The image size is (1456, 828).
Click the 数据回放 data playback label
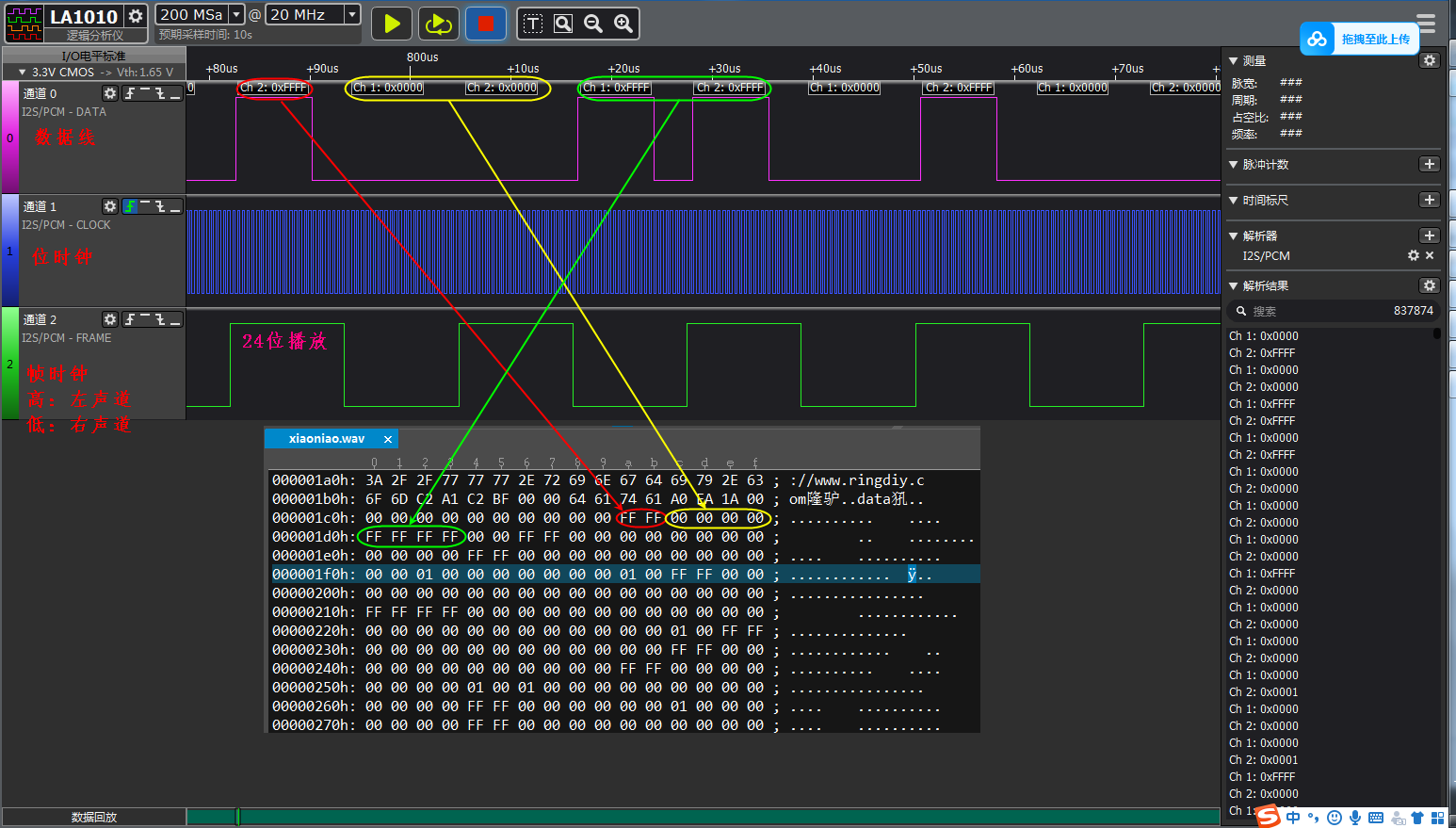coord(94,817)
